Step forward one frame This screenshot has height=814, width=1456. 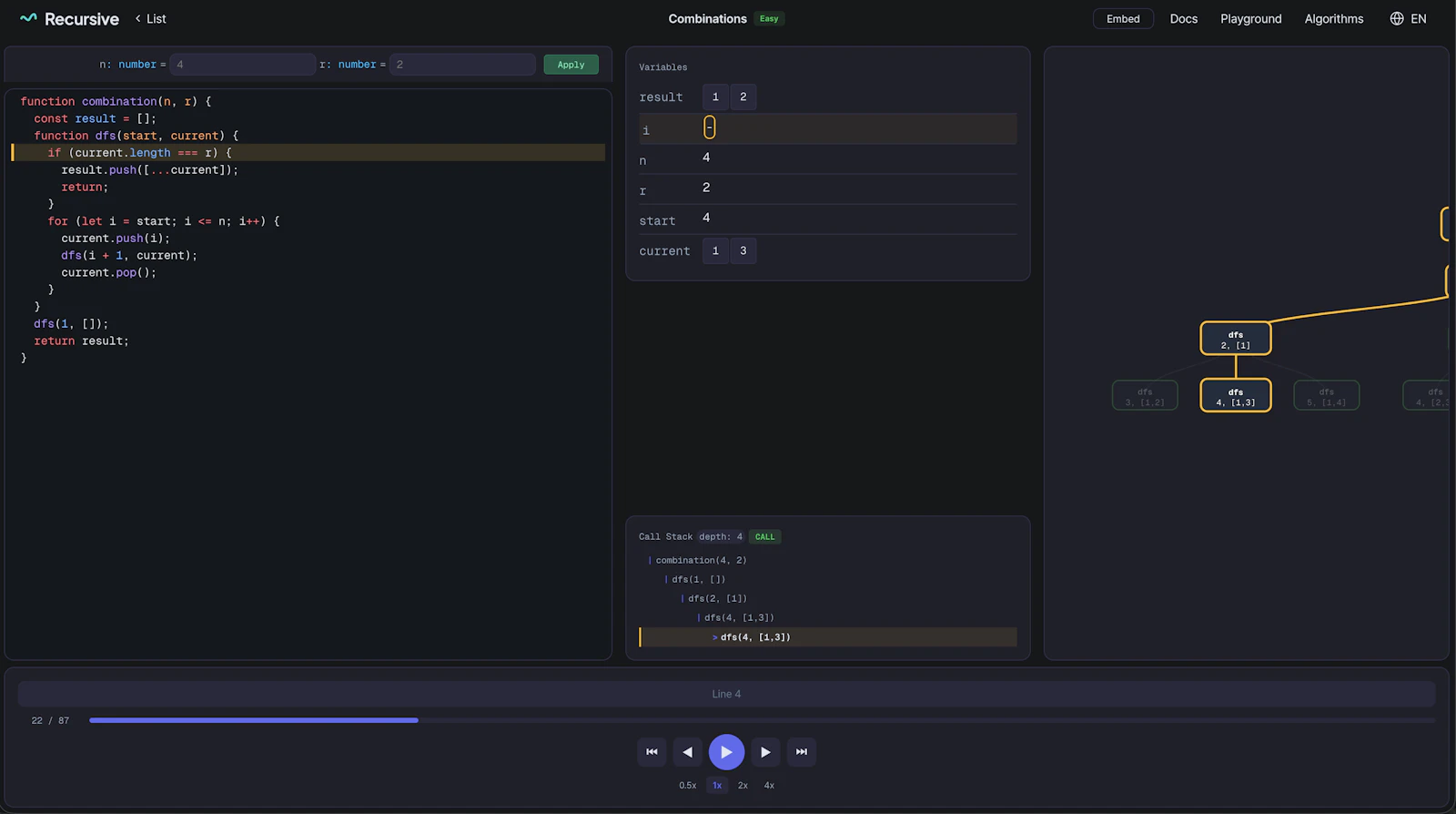pyautogui.click(x=765, y=752)
